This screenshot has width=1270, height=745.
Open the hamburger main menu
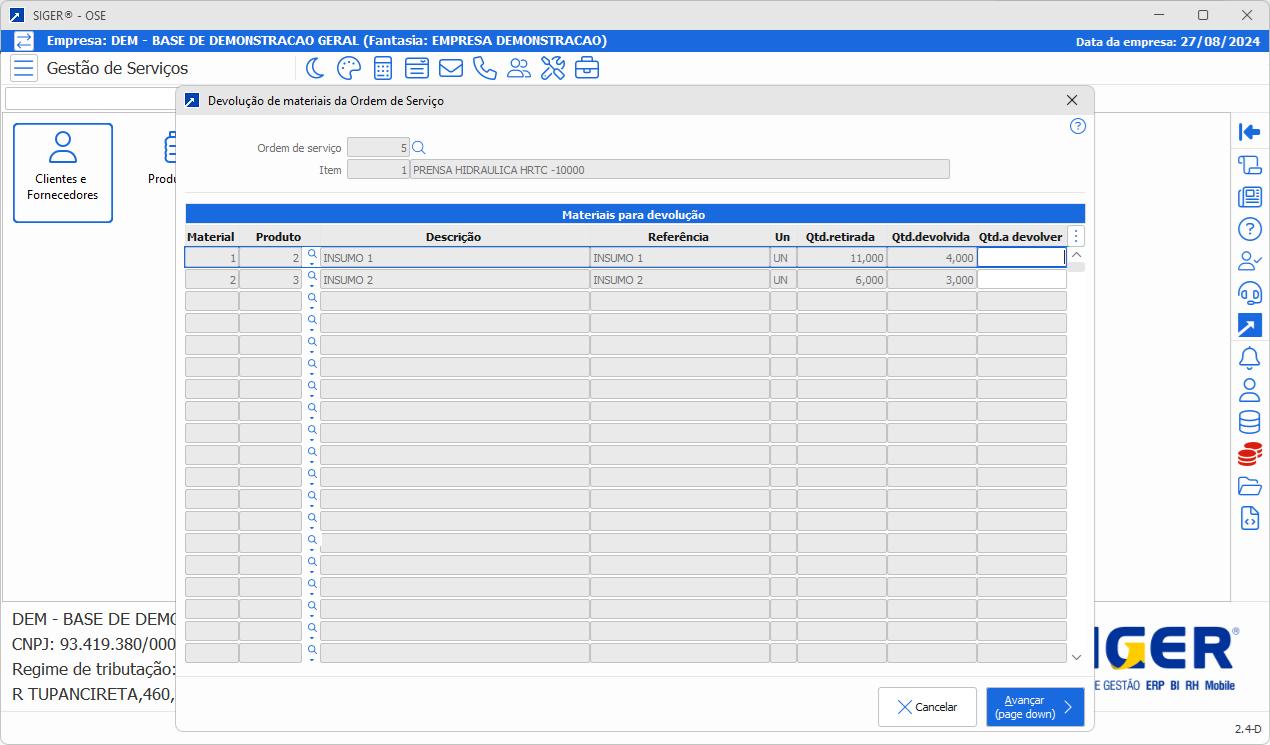24,68
